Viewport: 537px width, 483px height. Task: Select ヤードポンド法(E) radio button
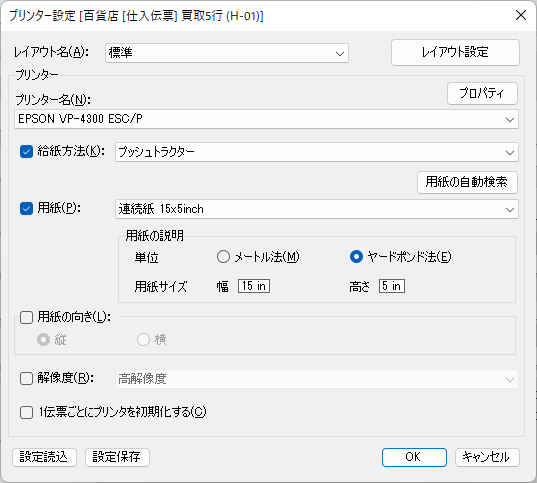click(356, 257)
